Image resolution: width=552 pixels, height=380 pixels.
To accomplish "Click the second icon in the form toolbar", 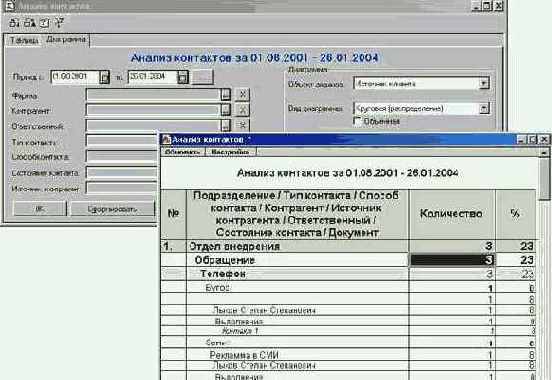I will (30, 23).
